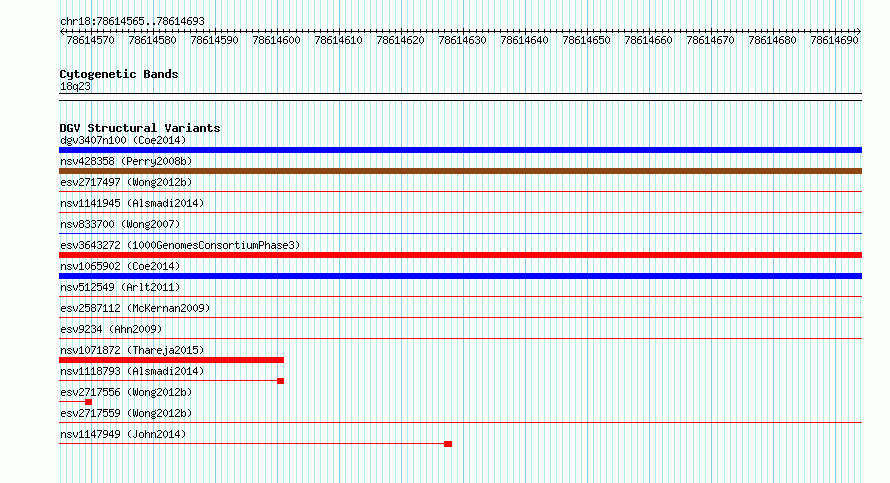This screenshot has height=483, width=890.
Task: Select the nsv1065902 (Coe2014) blue bar
Action: [460, 276]
